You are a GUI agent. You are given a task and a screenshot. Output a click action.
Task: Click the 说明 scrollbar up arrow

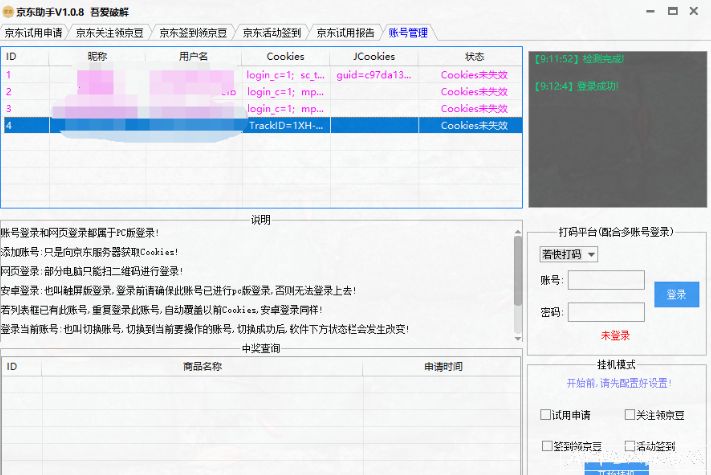coord(518,232)
